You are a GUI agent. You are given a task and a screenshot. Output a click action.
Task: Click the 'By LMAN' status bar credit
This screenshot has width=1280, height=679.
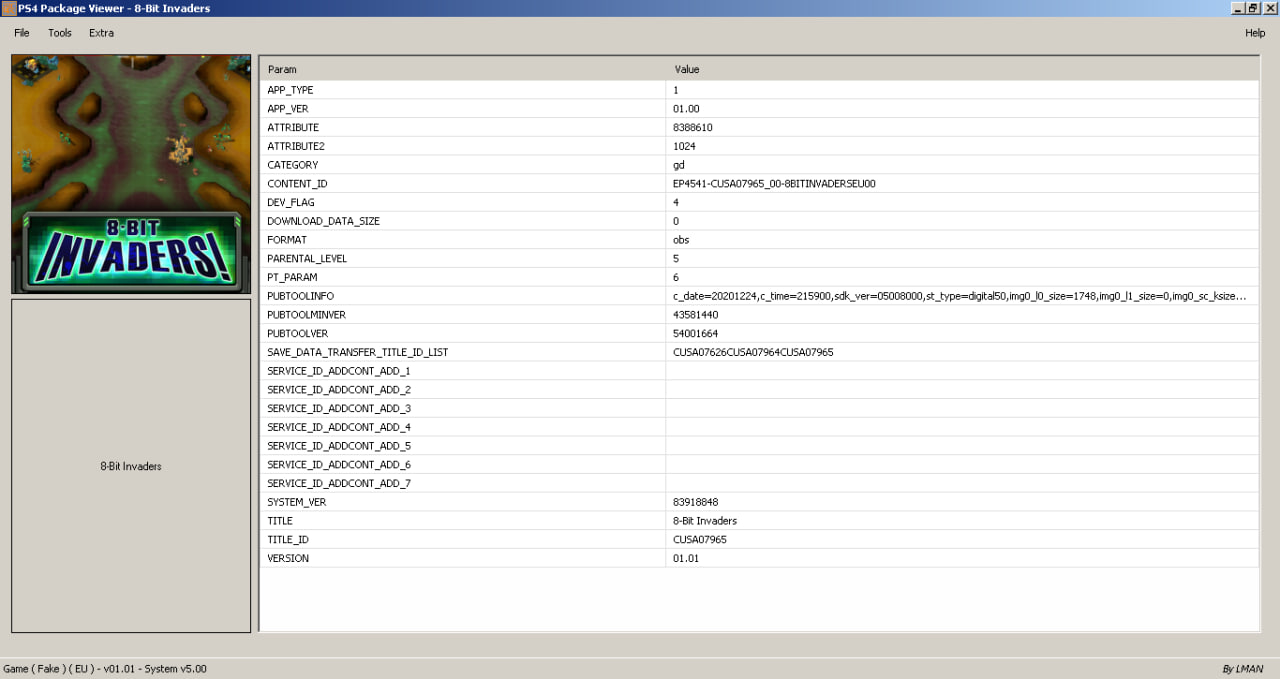[1242, 669]
